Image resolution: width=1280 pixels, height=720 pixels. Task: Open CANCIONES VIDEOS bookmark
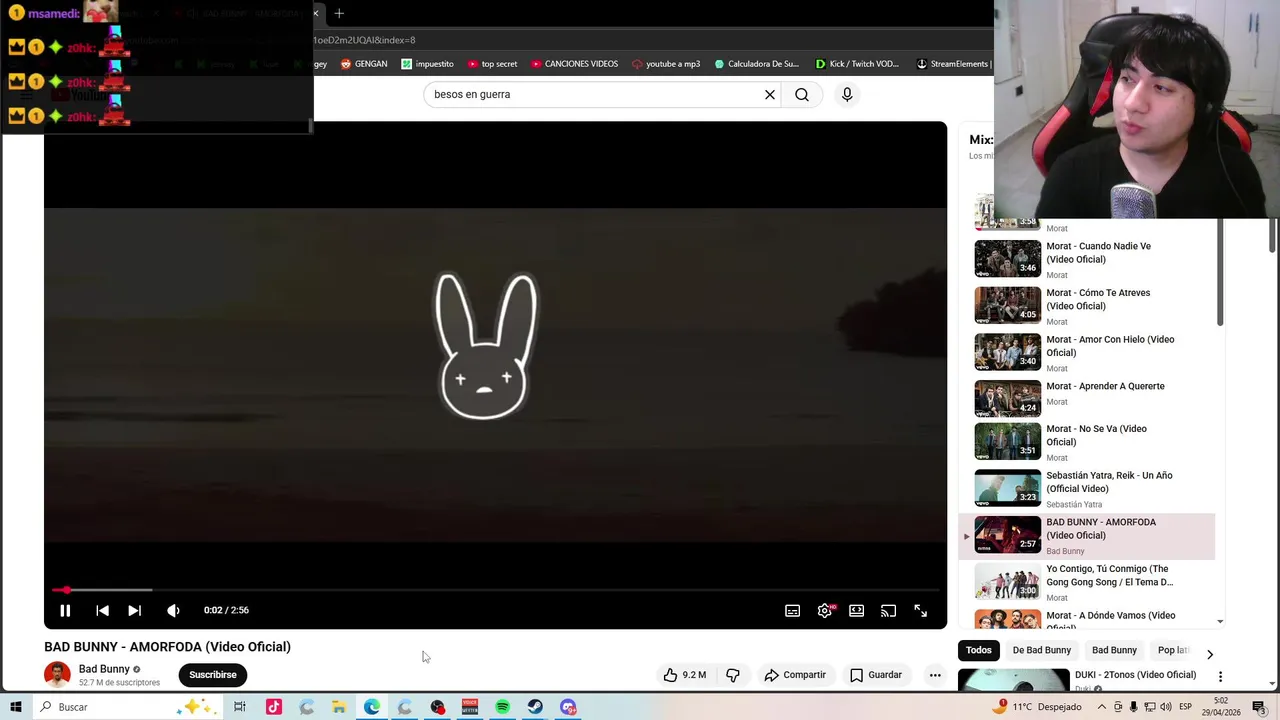tap(574, 64)
